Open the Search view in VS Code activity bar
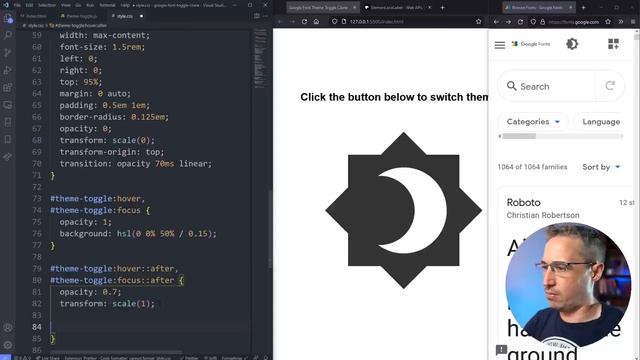Image resolution: width=640 pixels, height=360 pixels. coord(8,36)
